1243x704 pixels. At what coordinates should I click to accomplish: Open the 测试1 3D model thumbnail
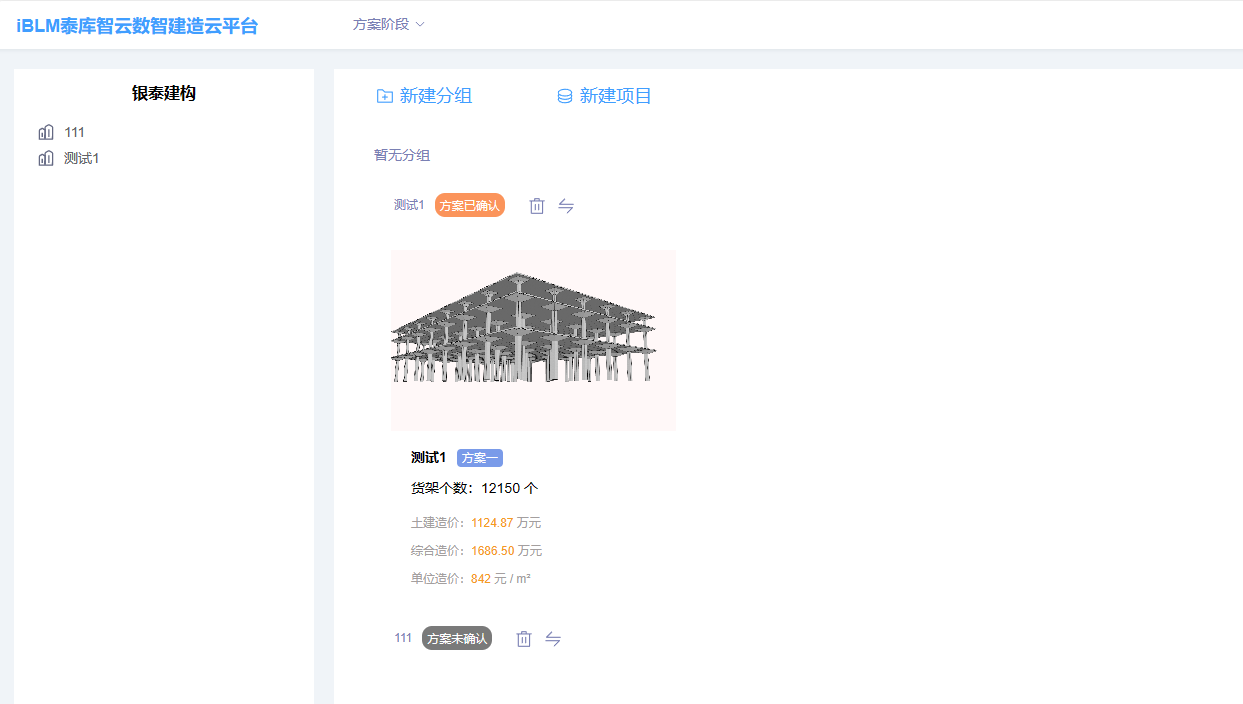click(533, 340)
